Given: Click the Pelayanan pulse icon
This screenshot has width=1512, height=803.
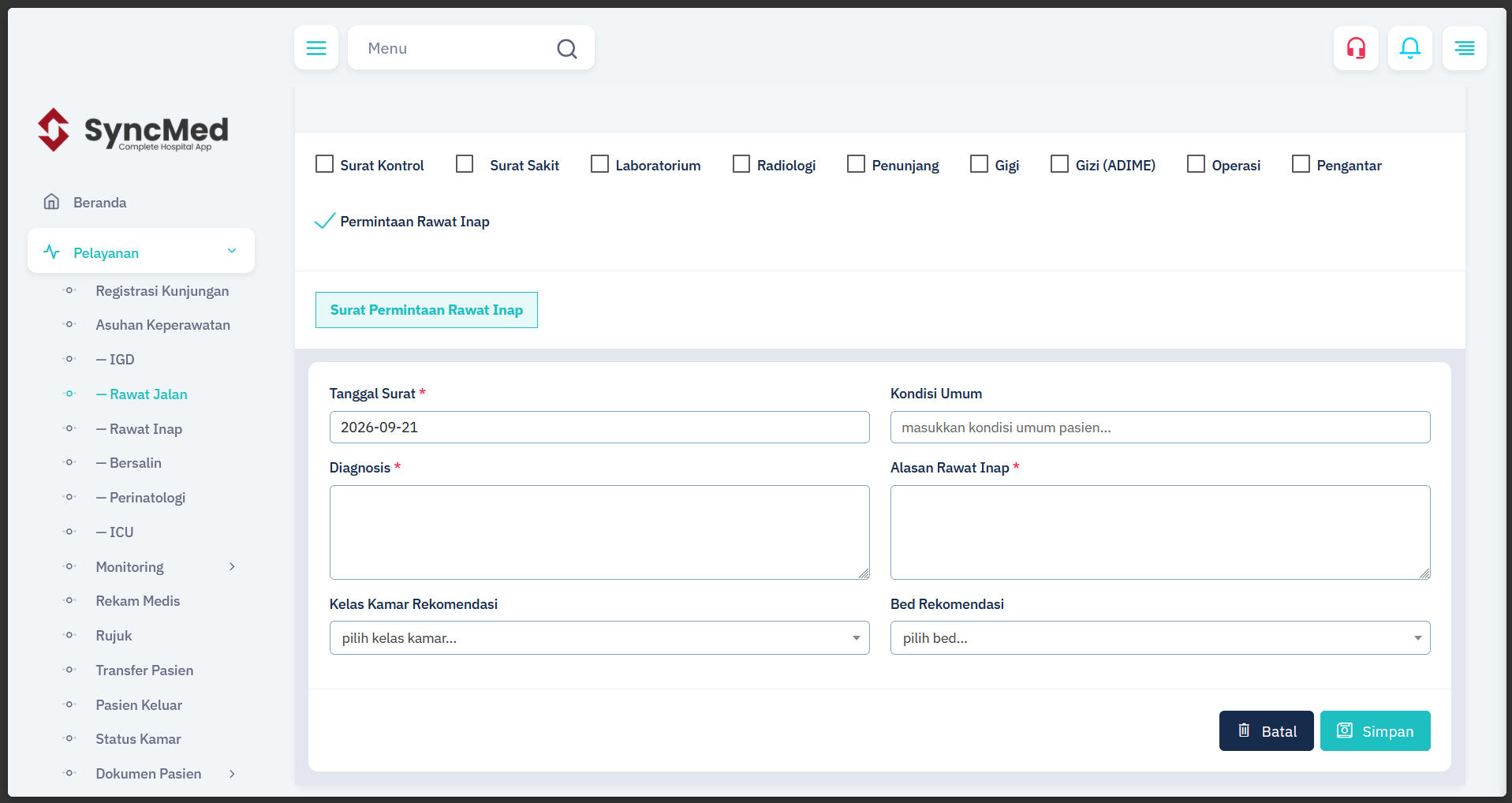Looking at the screenshot, I should coord(52,252).
